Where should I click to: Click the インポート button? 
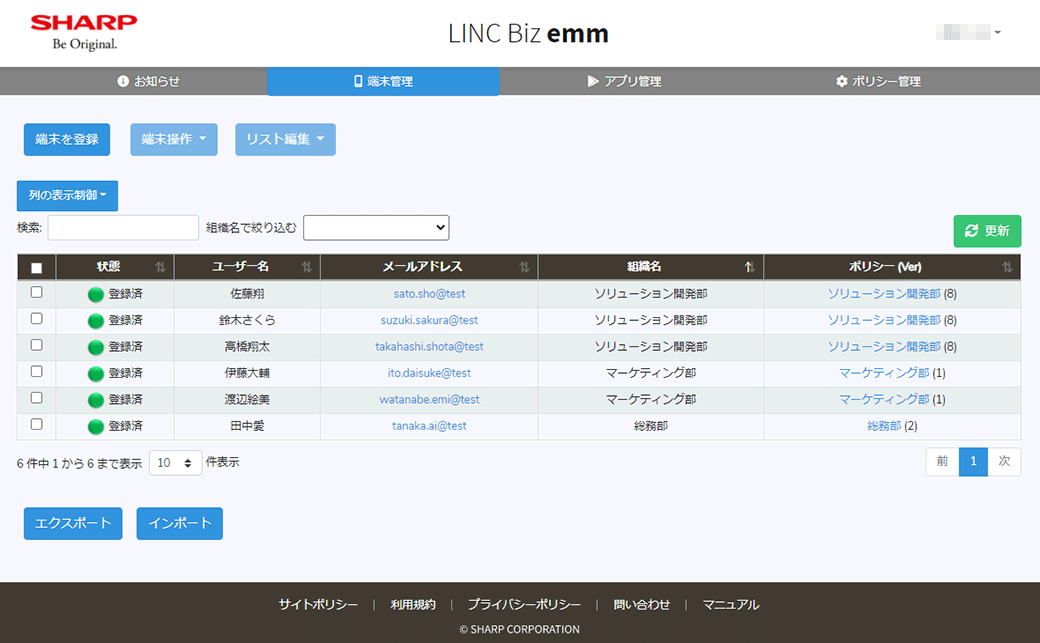click(180, 524)
